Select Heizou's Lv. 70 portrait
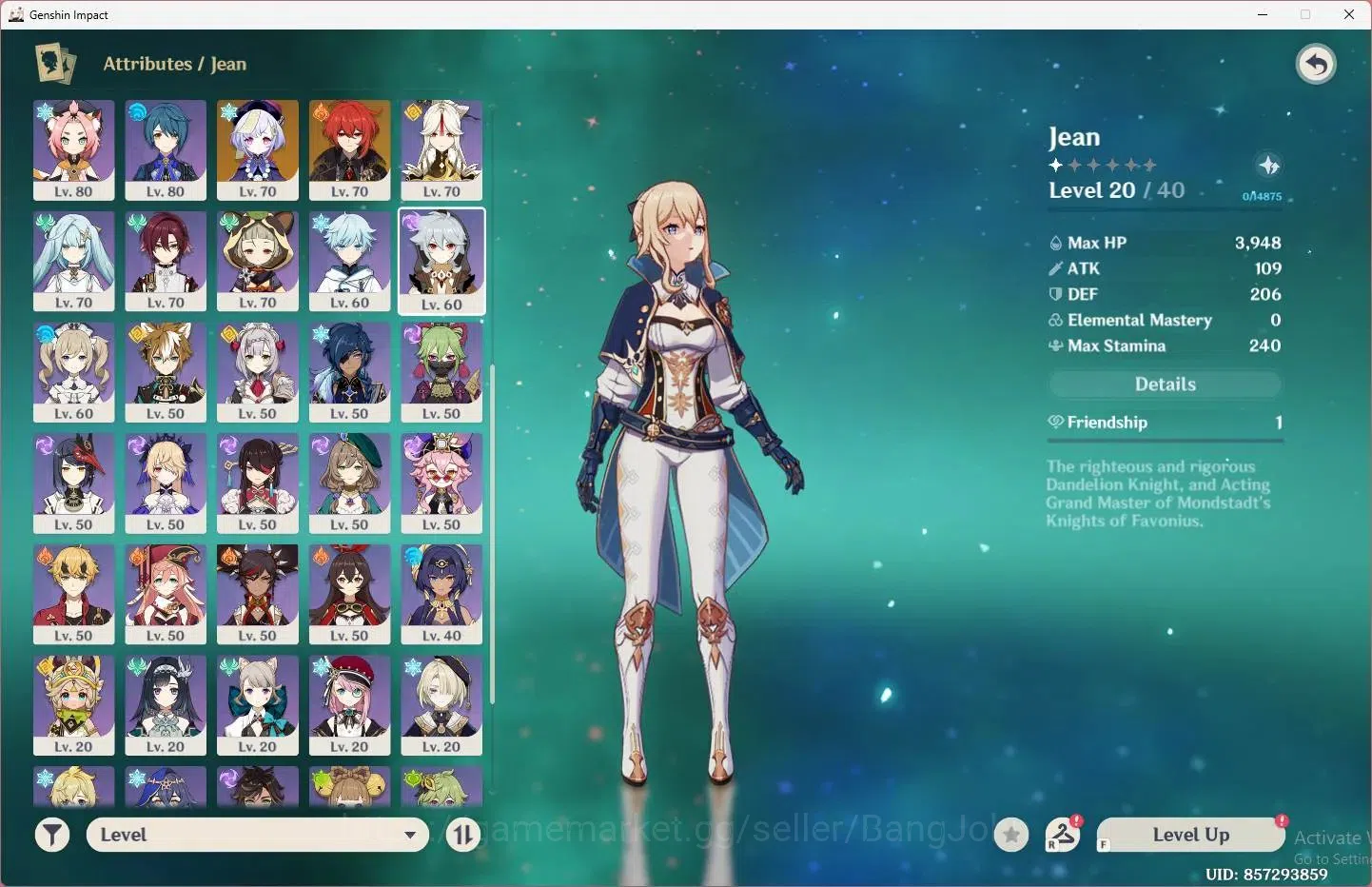Image resolution: width=1372 pixels, height=887 pixels. click(x=166, y=262)
